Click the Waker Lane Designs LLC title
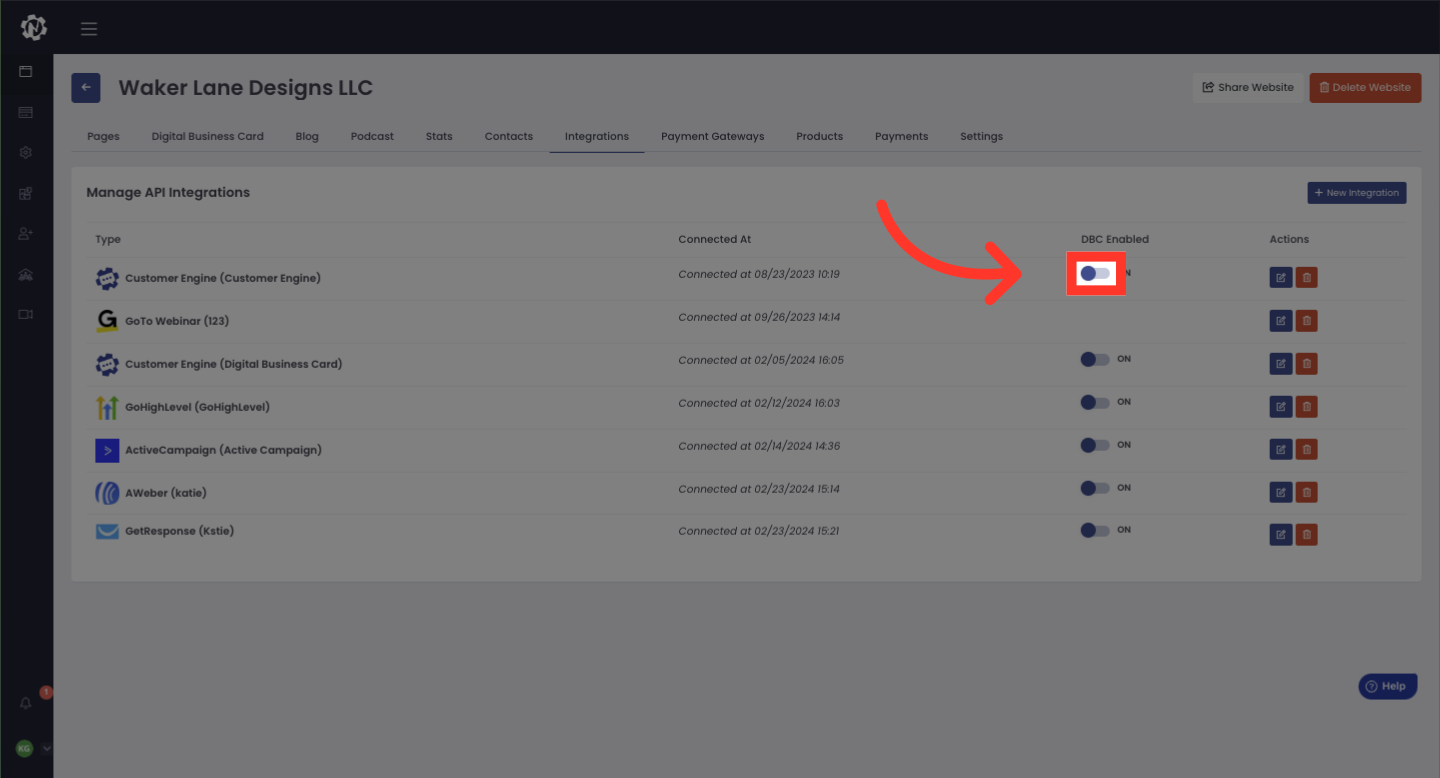The width and height of the screenshot is (1440, 778). coord(245,88)
